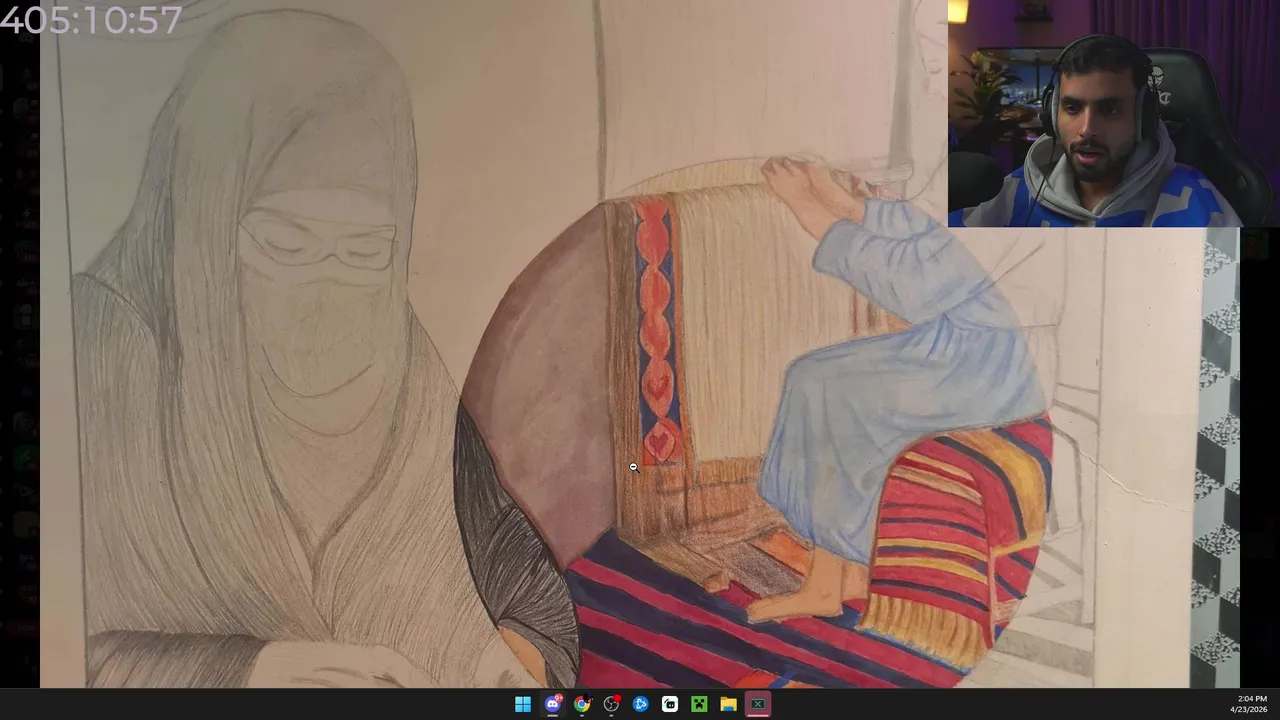Open Google Chrome from the taskbar
Image resolution: width=1280 pixels, height=720 pixels.
point(582,704)
